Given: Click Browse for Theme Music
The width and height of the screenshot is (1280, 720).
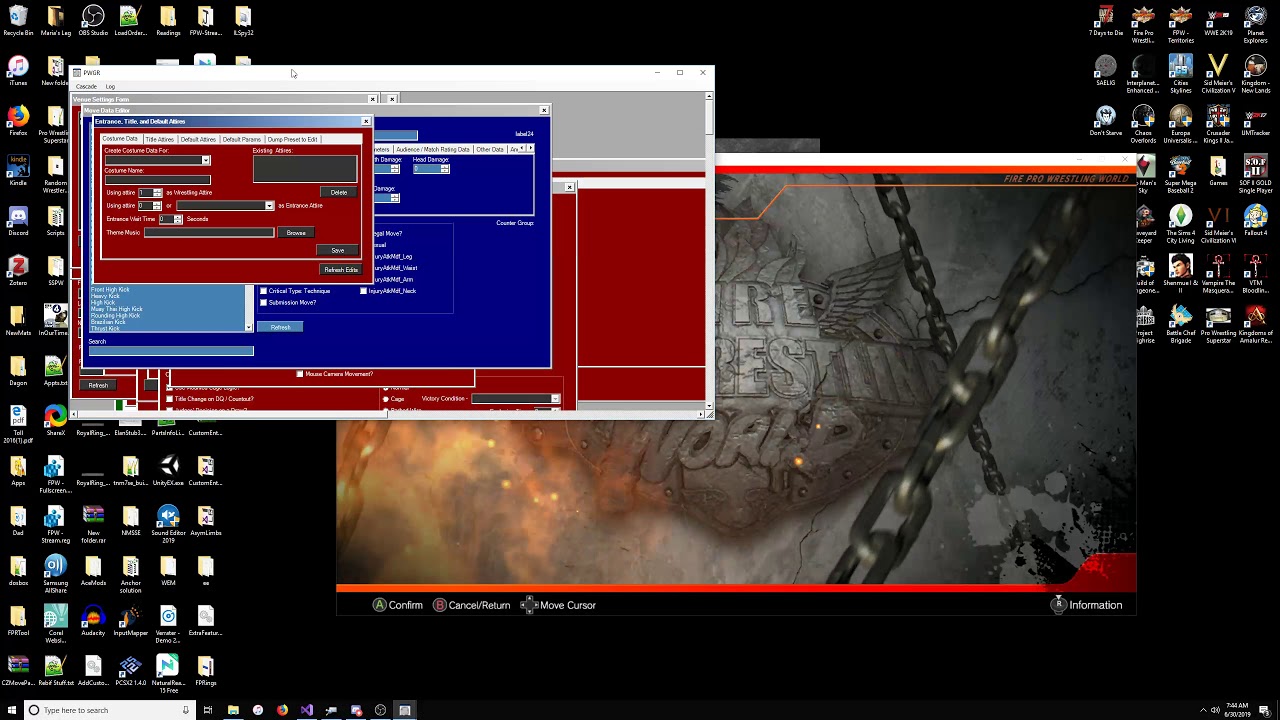Looking at the screenshot, I should click(x=296, y=233).
